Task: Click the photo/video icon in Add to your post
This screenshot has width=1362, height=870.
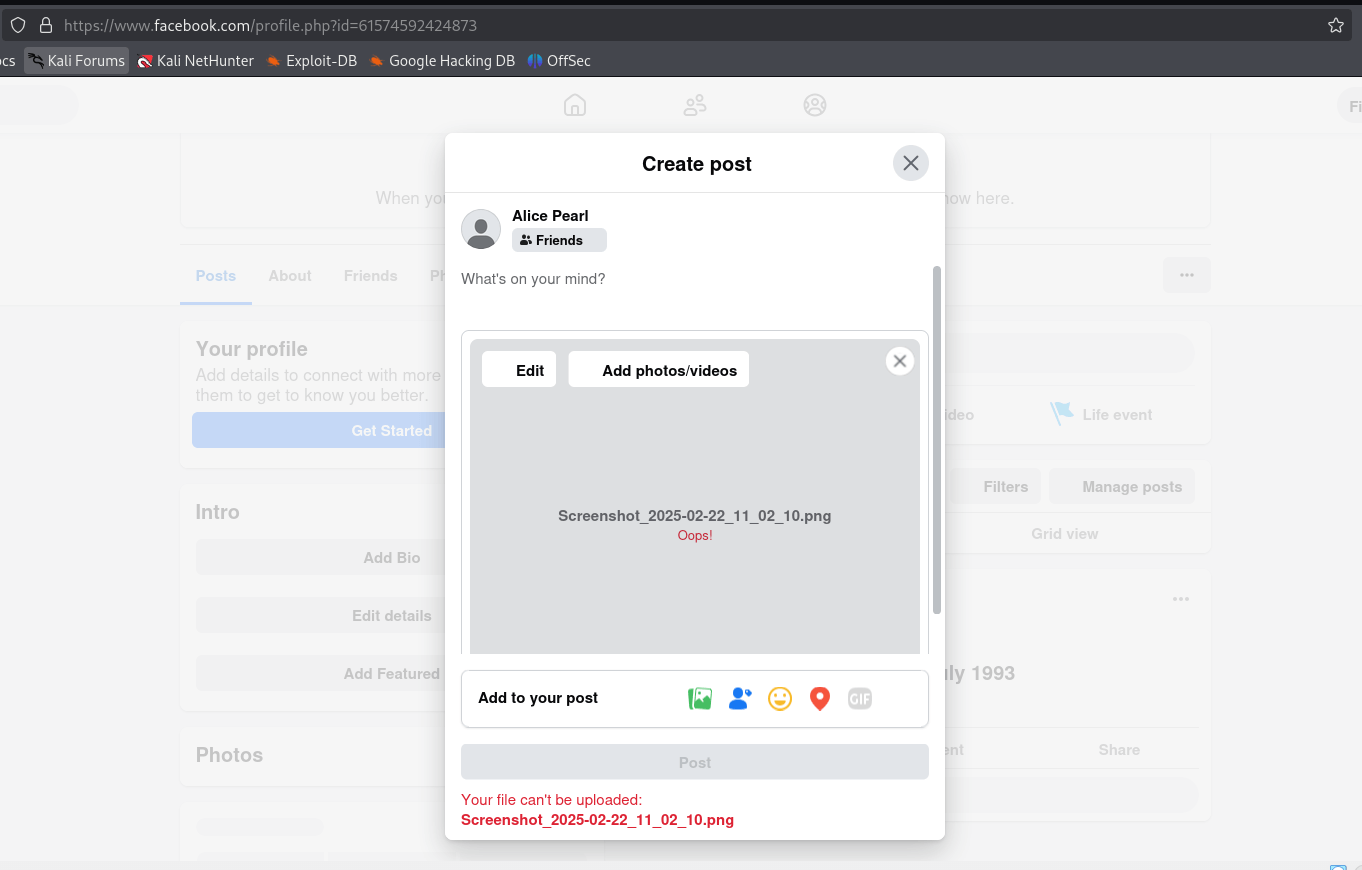Action: [700, 698]
